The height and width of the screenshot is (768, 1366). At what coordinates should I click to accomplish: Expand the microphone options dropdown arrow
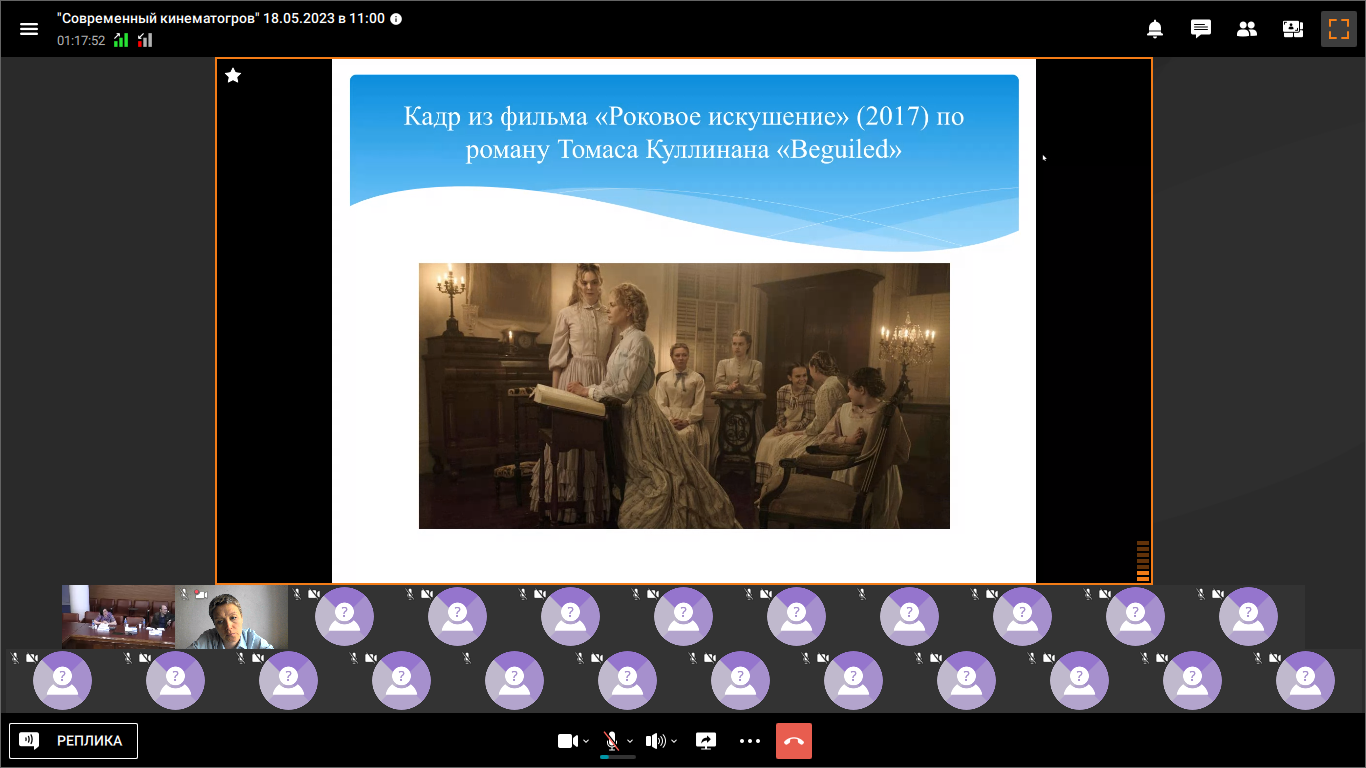point(630,741)
